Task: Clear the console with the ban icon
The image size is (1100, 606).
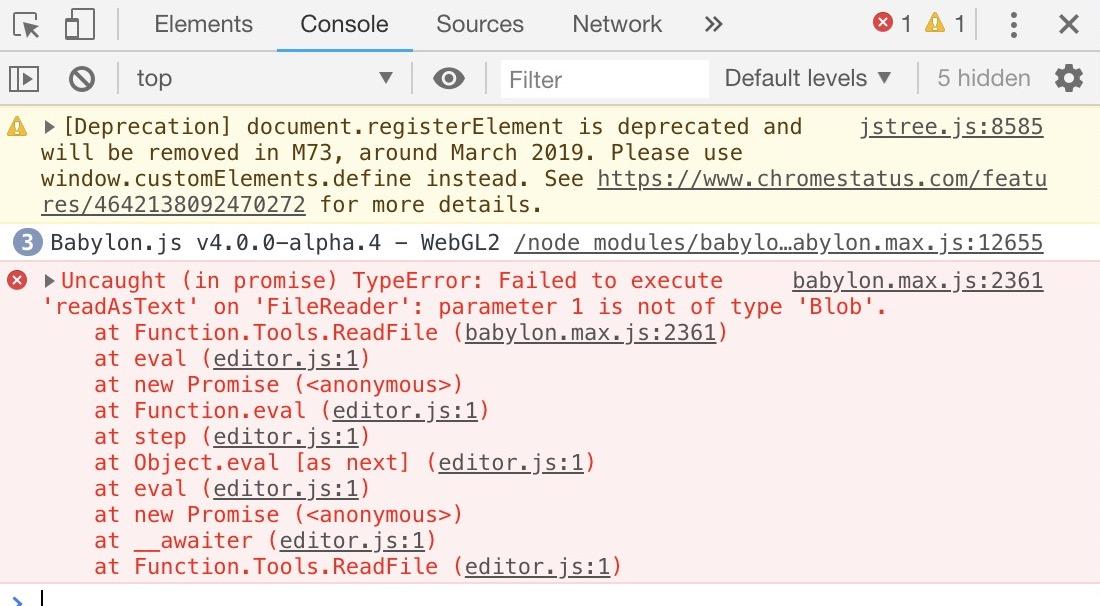Action: point(82,79)
